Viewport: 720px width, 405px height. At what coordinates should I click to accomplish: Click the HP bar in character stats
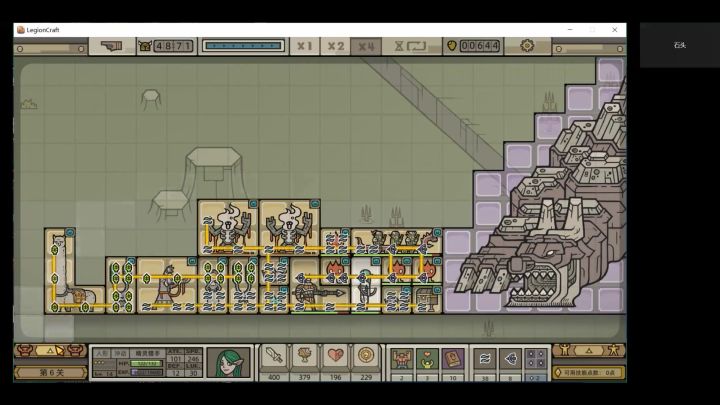click(146, 363)
